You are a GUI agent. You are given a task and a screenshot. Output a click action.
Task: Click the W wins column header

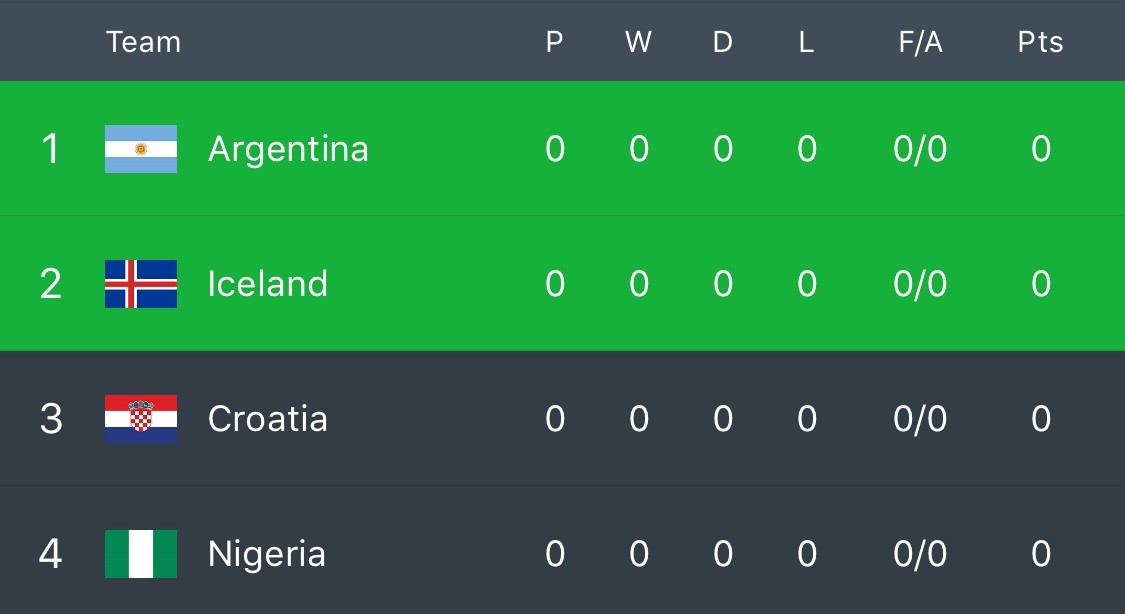638,42
